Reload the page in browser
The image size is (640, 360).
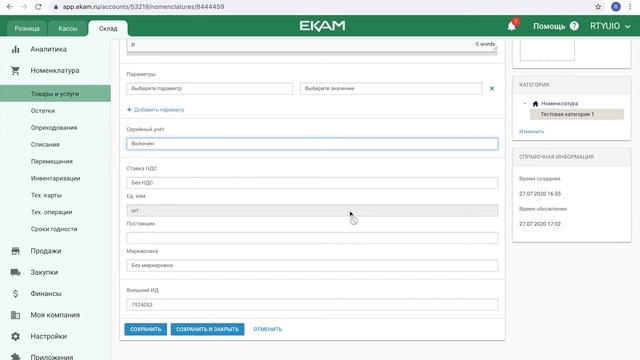(x=38, y=7)
